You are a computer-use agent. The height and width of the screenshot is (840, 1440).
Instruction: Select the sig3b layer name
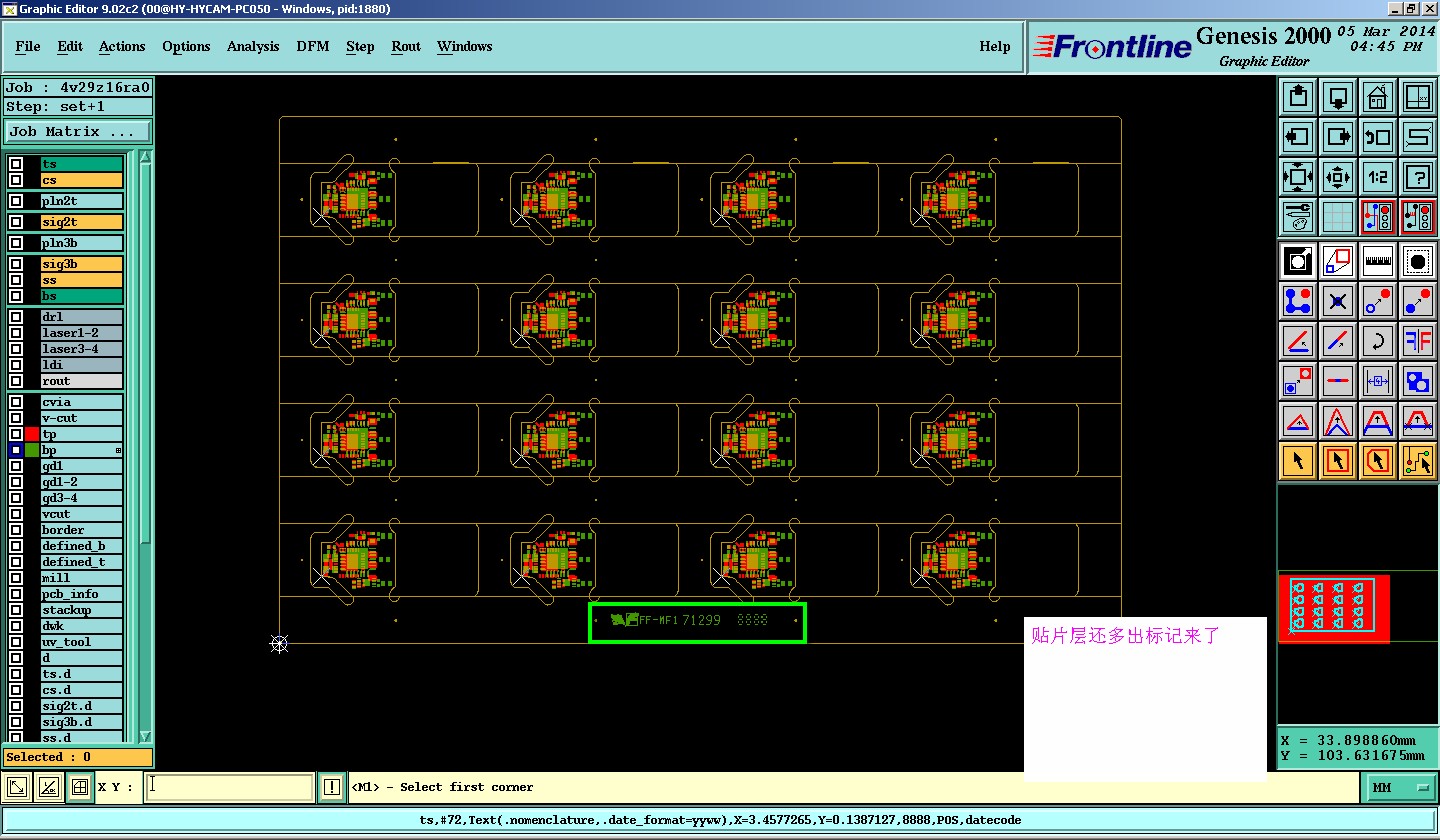(x=81, y=264)
